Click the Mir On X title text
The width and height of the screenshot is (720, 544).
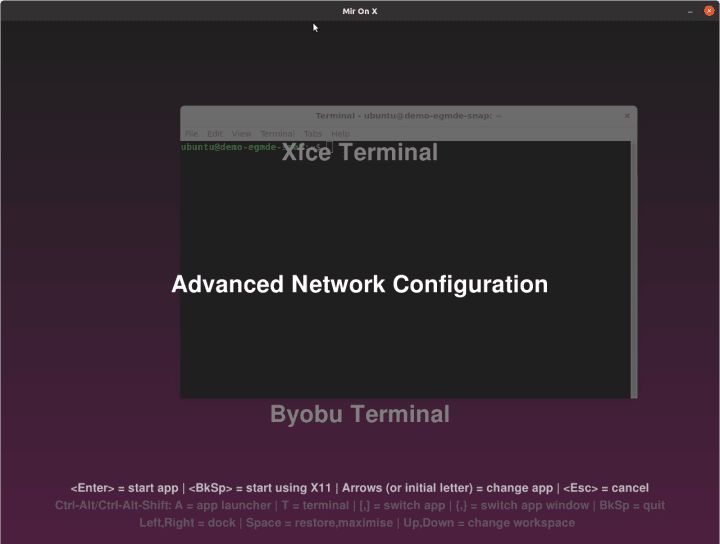tap(360, 11)
